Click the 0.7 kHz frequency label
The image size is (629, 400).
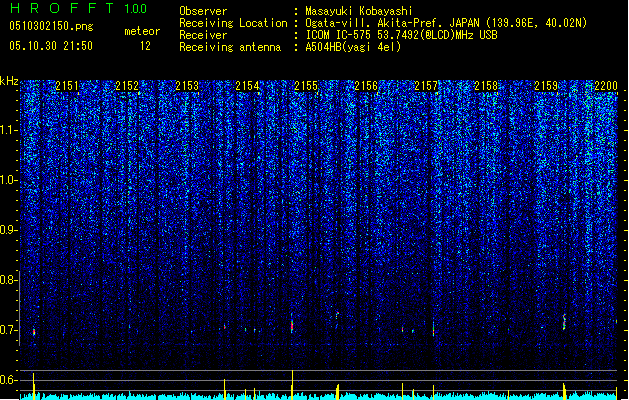(x=9, y=330)
